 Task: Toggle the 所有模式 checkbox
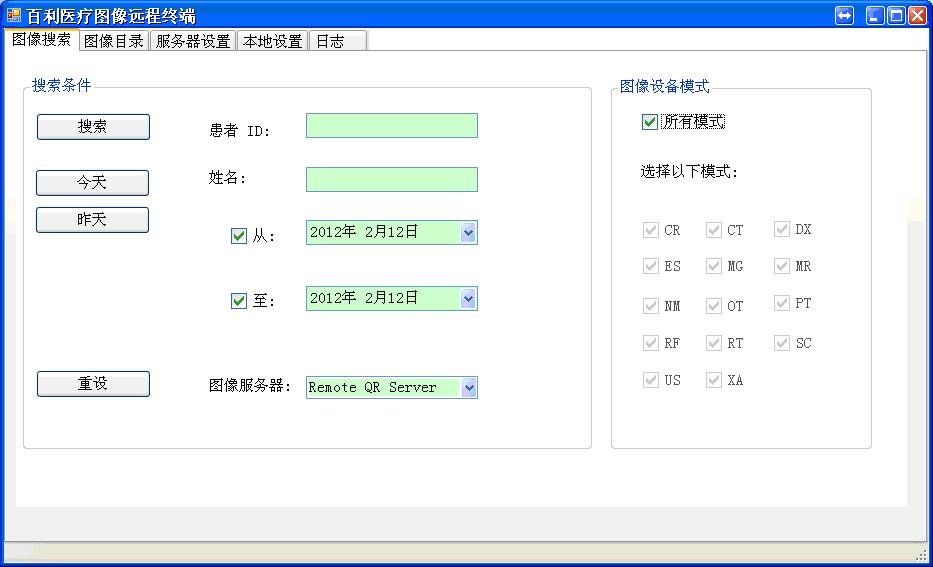click(x=650, y=122)
